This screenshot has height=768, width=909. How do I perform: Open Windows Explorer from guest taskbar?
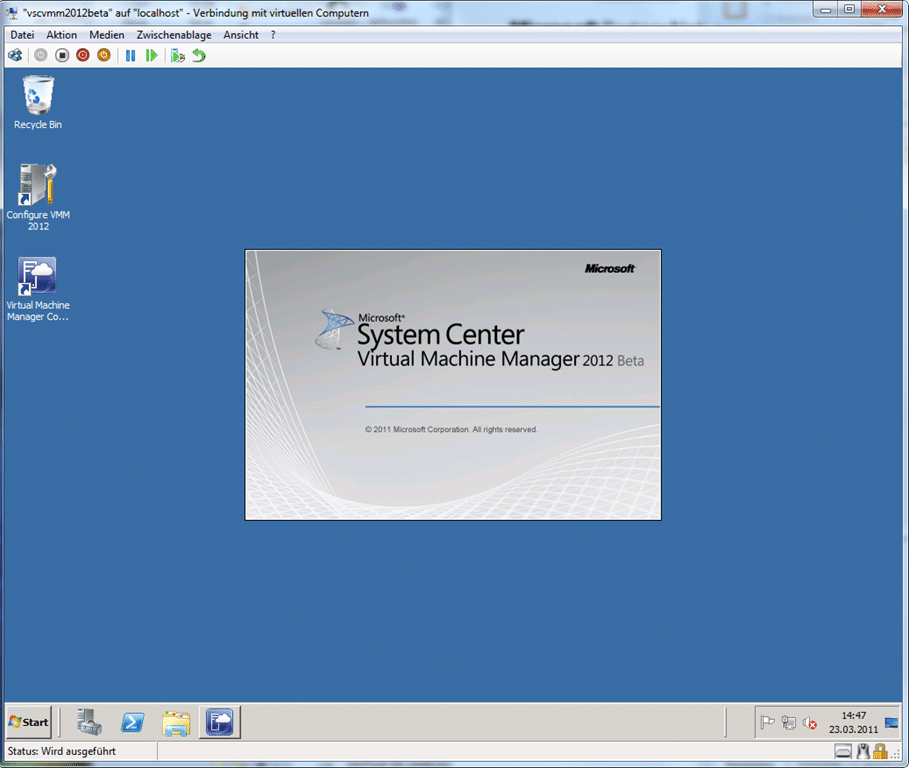(176, 722)
